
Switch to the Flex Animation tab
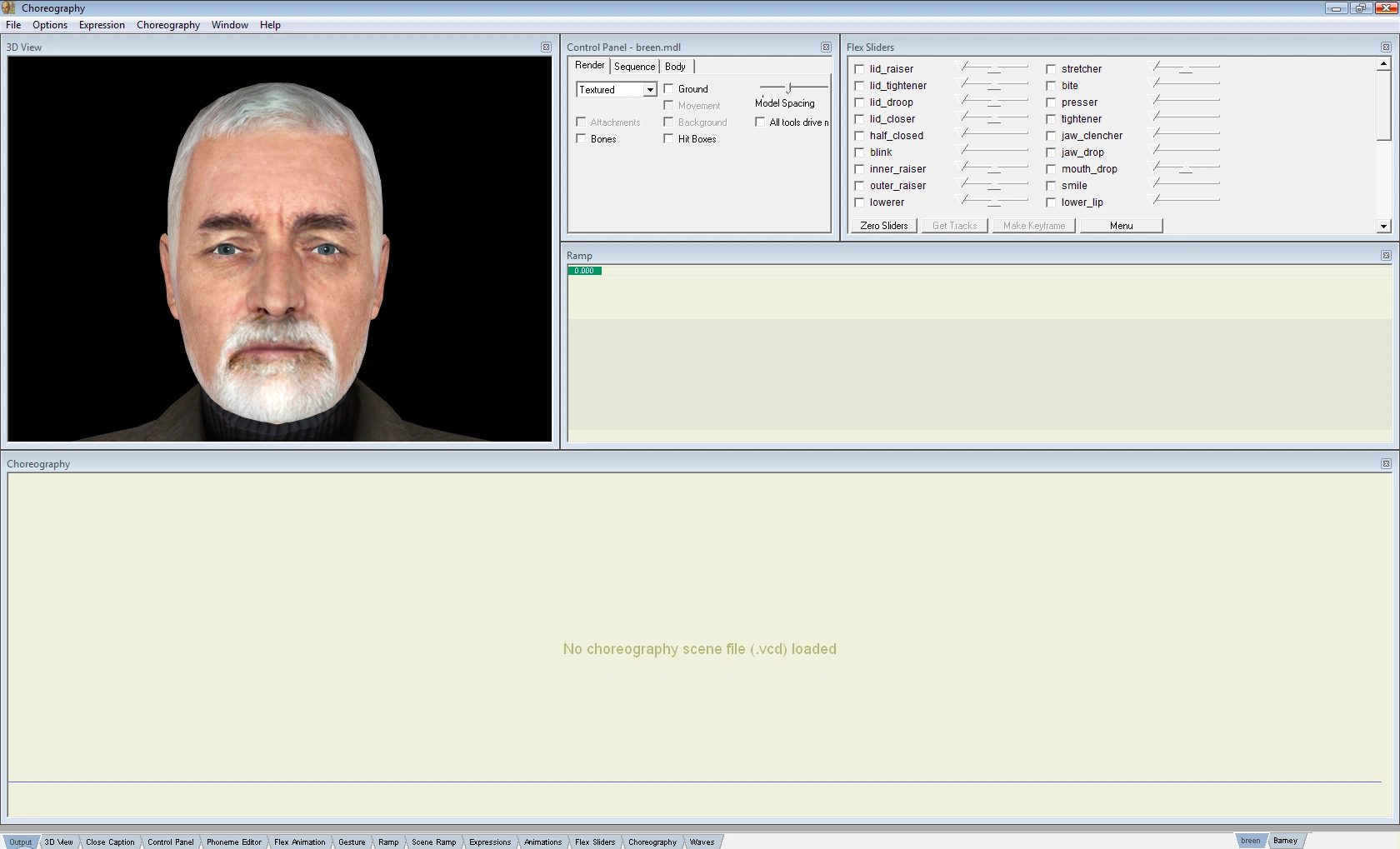(299, 842)
